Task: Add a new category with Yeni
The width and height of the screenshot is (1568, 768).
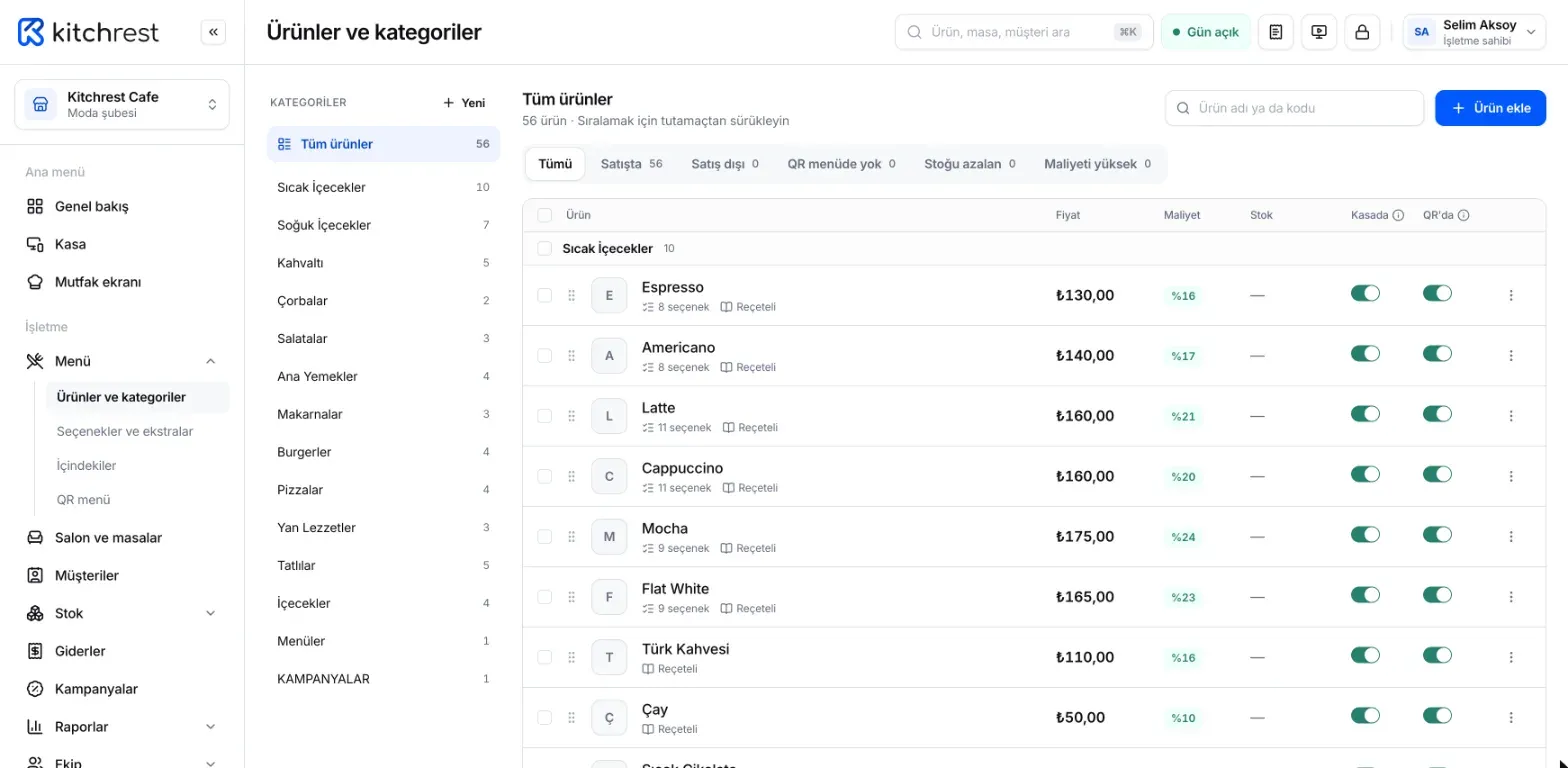Action: [x=465, y=103]
